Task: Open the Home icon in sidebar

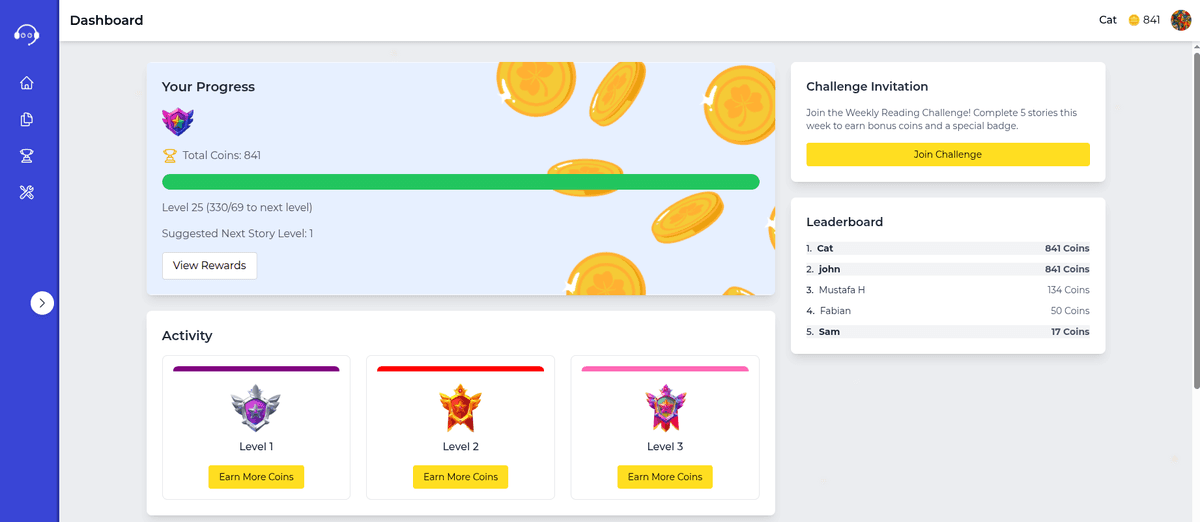Action: point(27,83)
